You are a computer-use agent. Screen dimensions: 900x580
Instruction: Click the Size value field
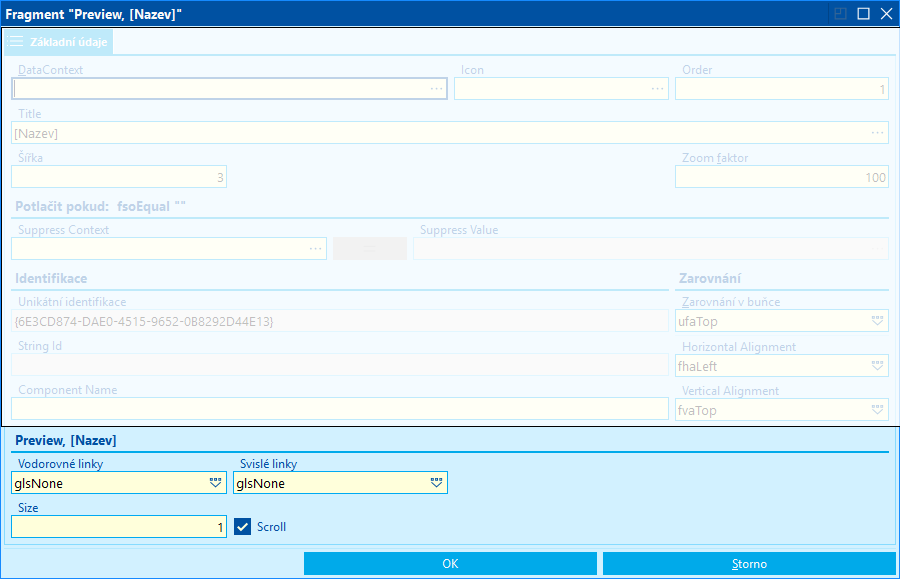[x=119, y=527]
